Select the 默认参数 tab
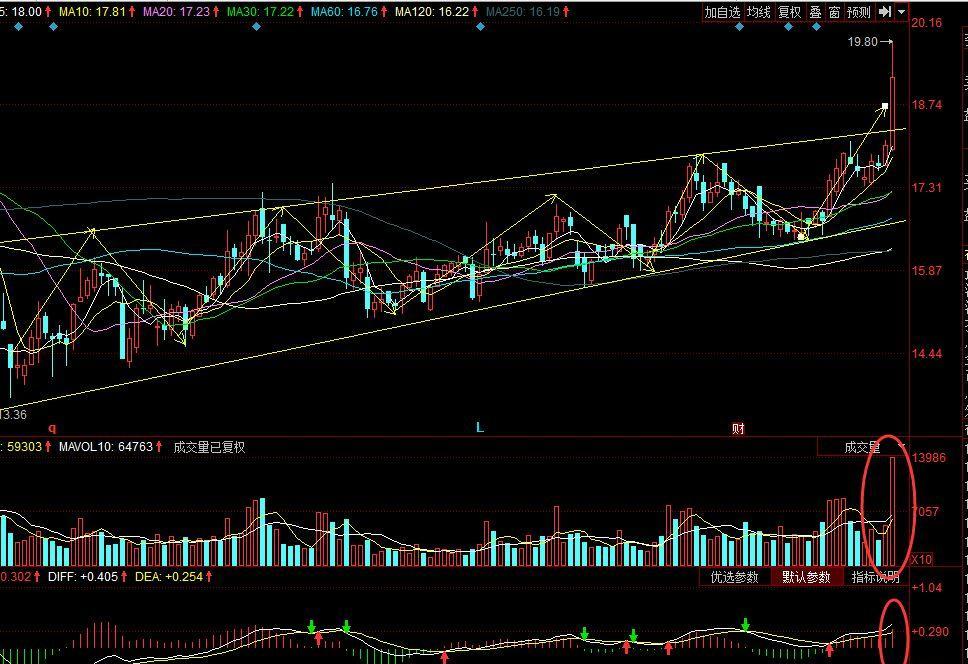968x664 pixels. point(806,577)
